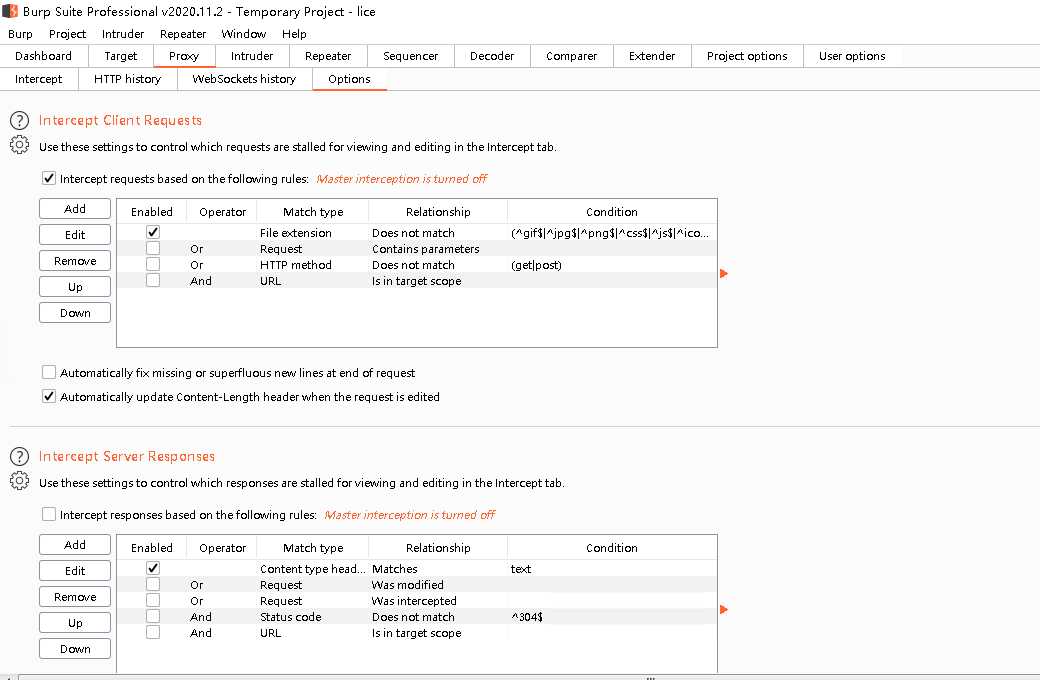Open the Comparer tab

pos(572,56)
